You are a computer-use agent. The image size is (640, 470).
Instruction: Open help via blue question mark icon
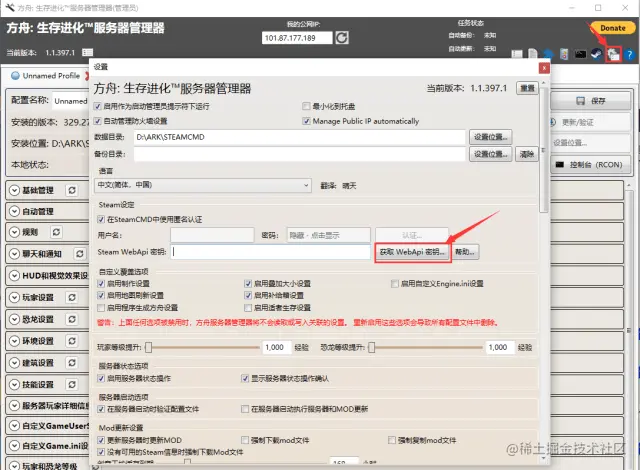629,54
